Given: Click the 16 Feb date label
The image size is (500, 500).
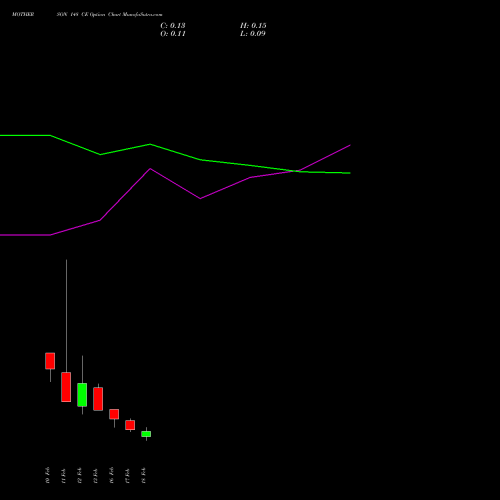Looking at the screenshot, I should pyautogui.click(x=111, y=475).
